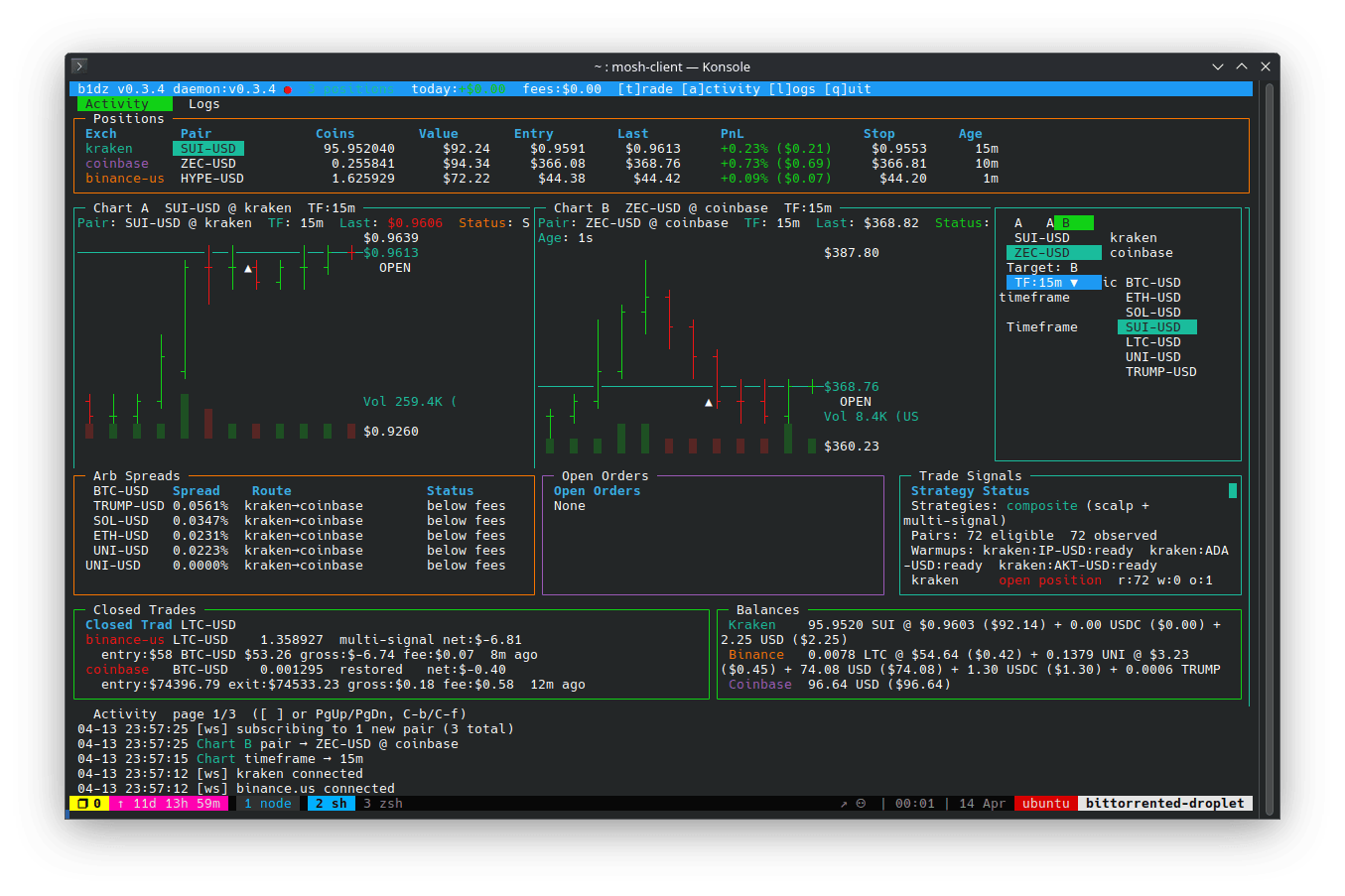The width and height of the screenshot is (1345, 896).
Task: Switch to the Logs tab
Action: coord(203,103)
